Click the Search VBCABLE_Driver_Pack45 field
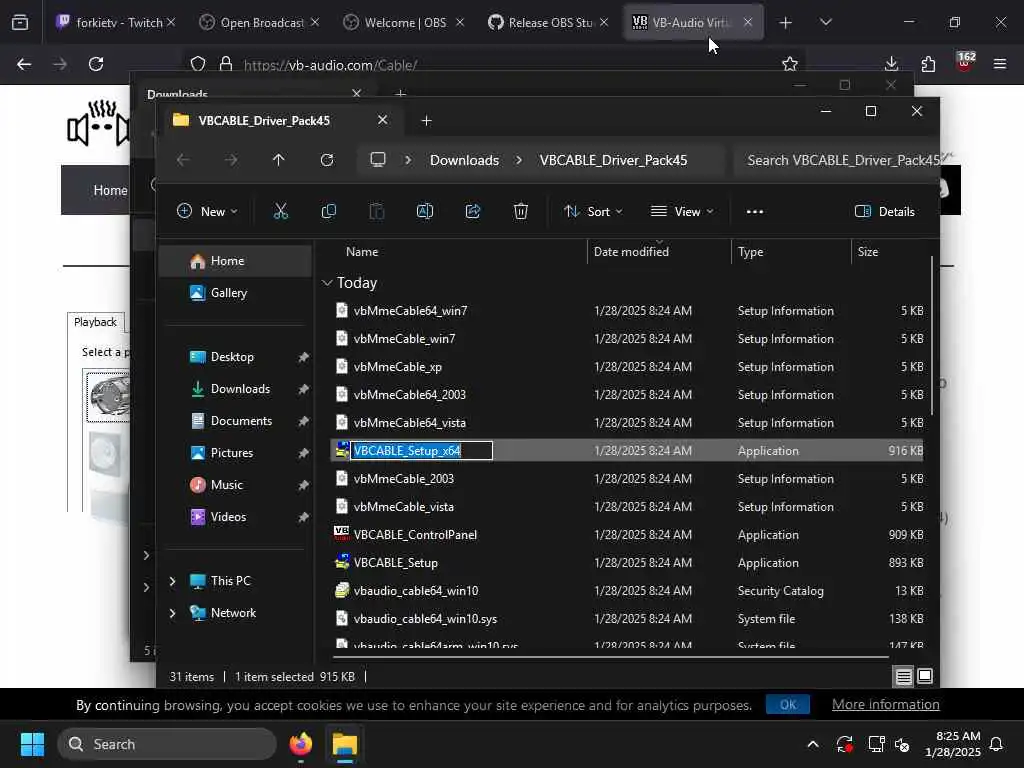1024x768 pixels. (836, 160)
